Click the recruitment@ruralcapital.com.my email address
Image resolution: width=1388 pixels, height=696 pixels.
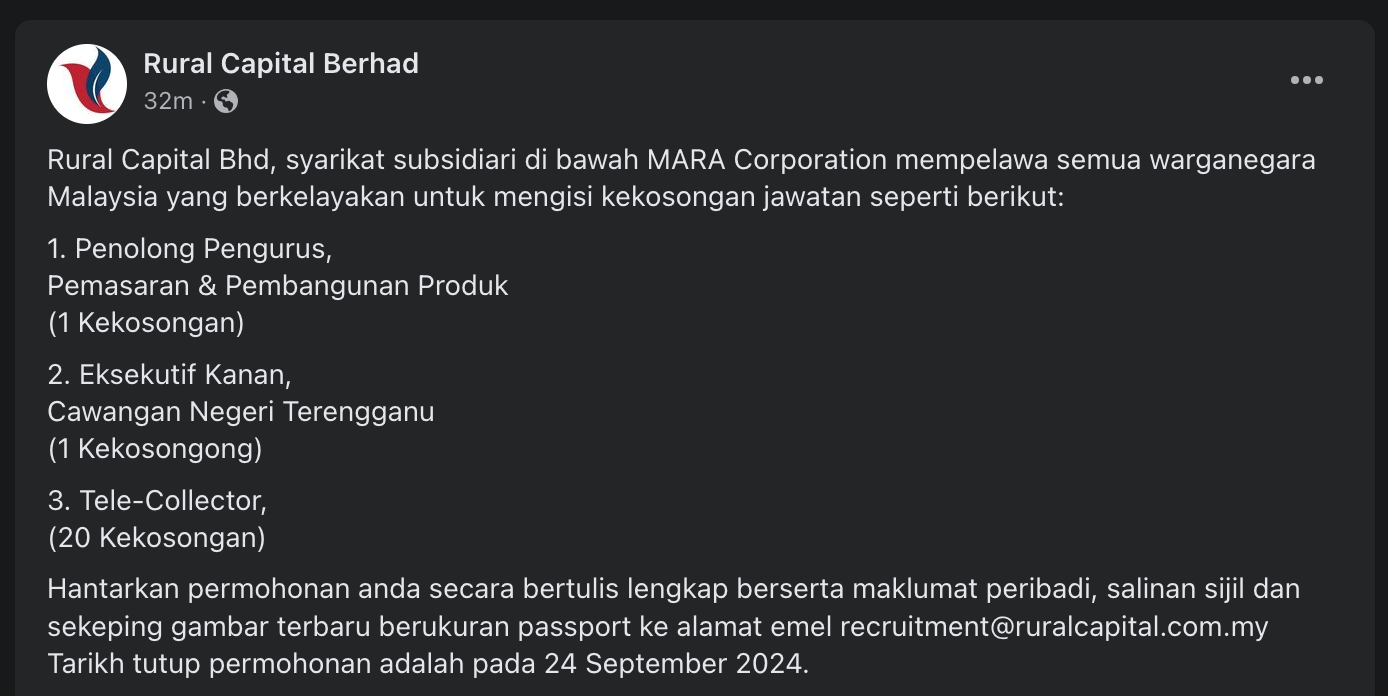[1054, 627]
